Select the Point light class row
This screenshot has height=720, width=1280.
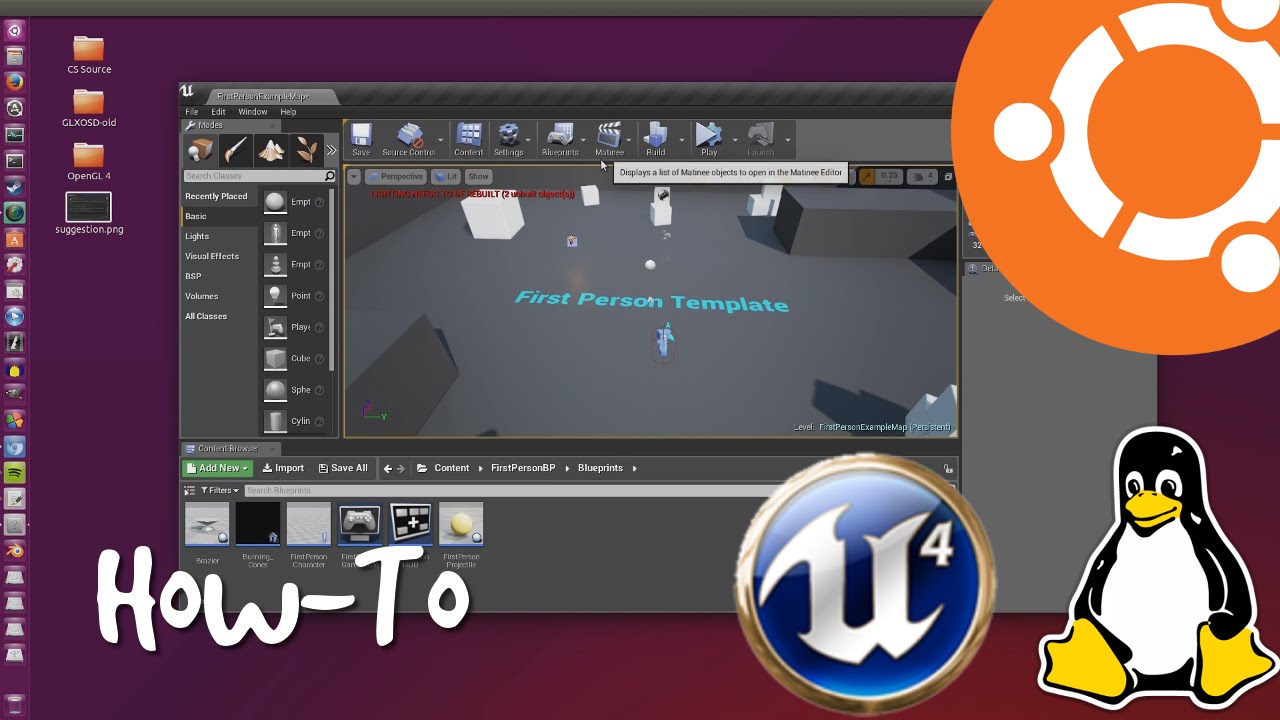295,296
